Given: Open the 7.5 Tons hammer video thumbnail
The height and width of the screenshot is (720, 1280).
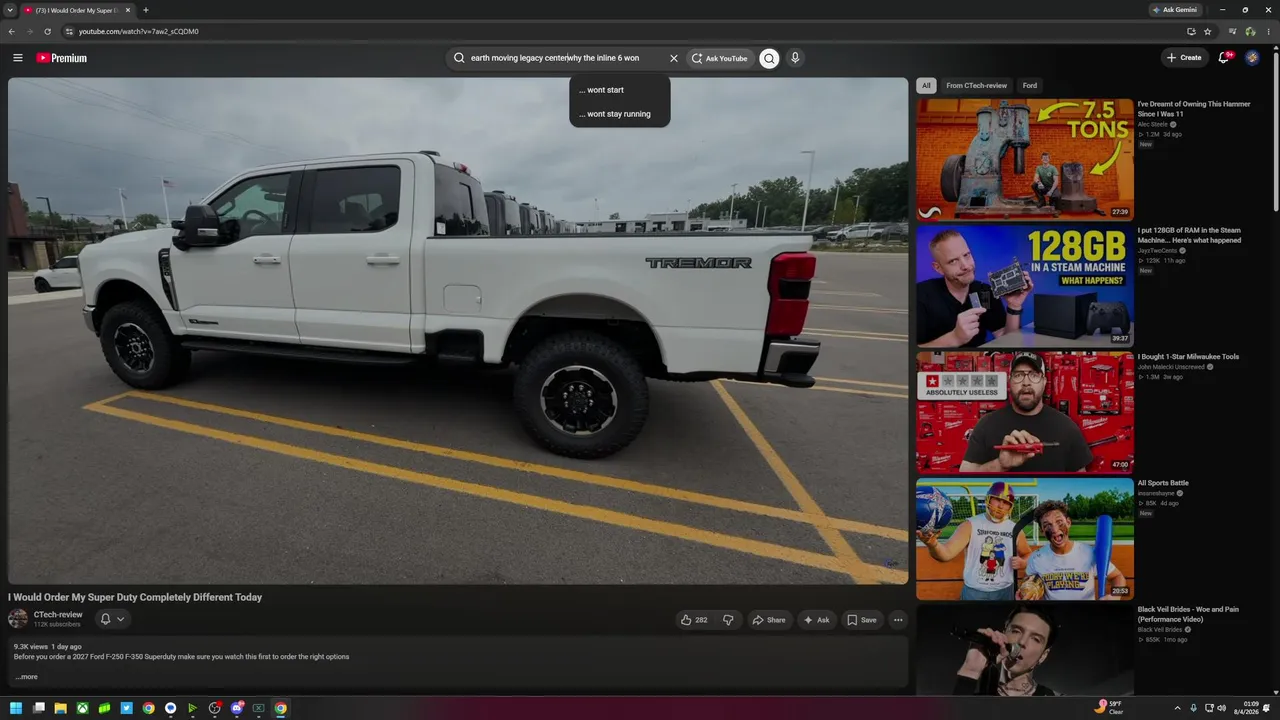Looking at the screenshot, I should (x=1025, y=160).
